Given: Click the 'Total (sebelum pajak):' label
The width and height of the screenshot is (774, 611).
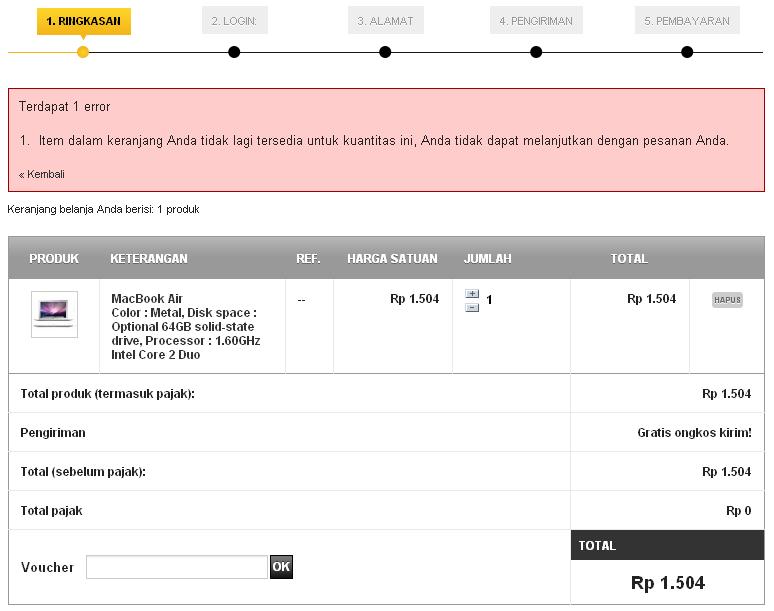Looking at the screenshot, I should coord(83,472).
